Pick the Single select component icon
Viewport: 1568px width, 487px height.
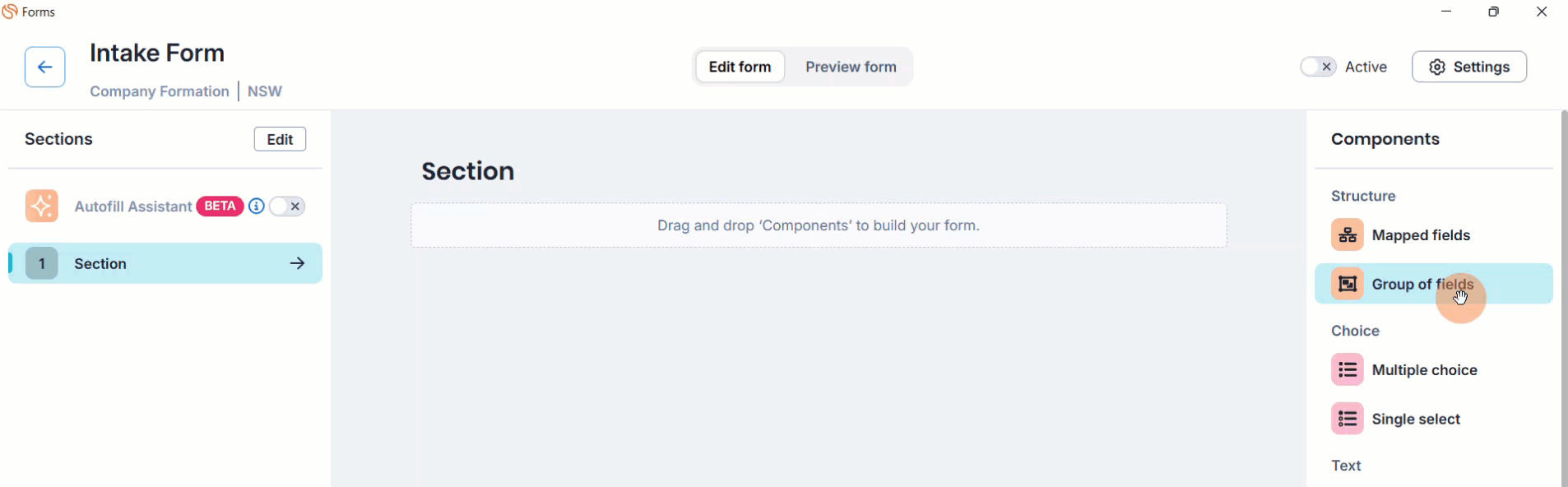(1348, 419)
